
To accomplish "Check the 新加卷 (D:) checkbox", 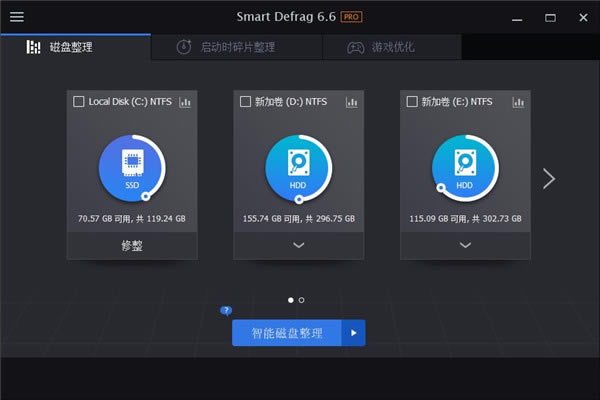I will click(245, 101).
